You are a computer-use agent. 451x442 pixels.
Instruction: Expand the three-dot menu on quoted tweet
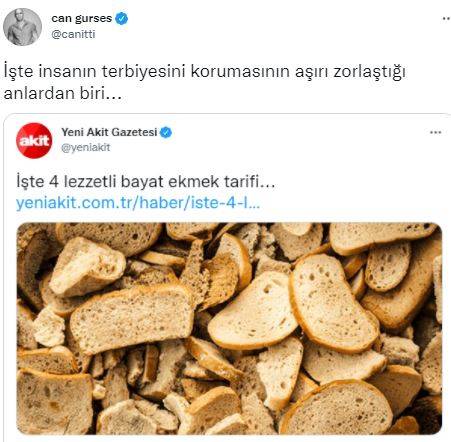point(435,132)
